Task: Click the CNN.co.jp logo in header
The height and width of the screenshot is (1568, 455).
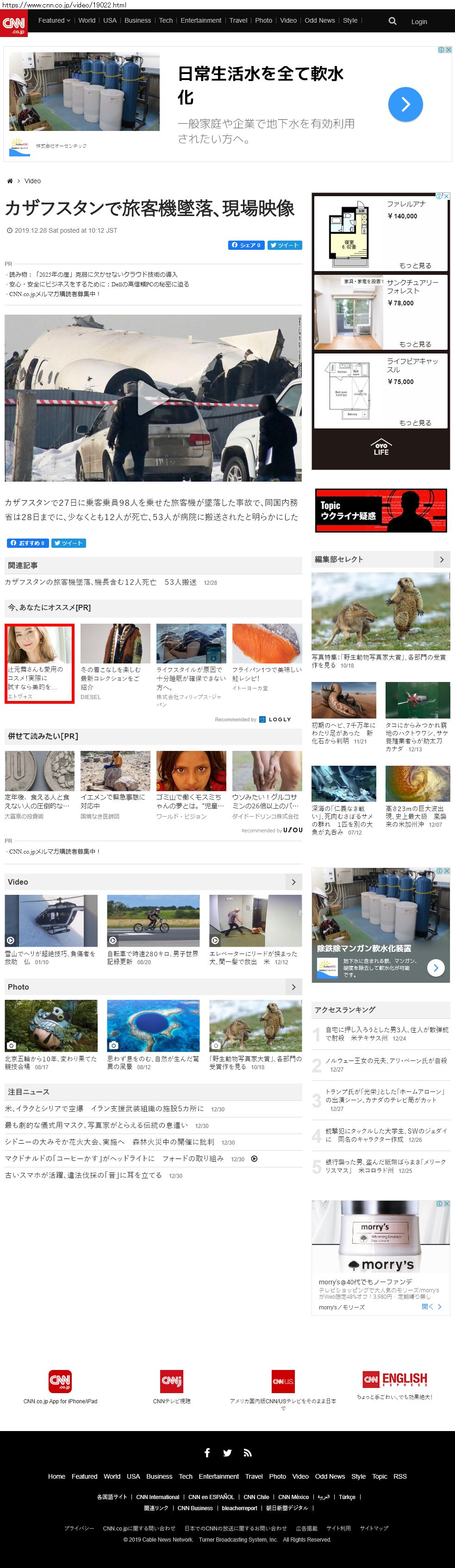Action: 13,24
